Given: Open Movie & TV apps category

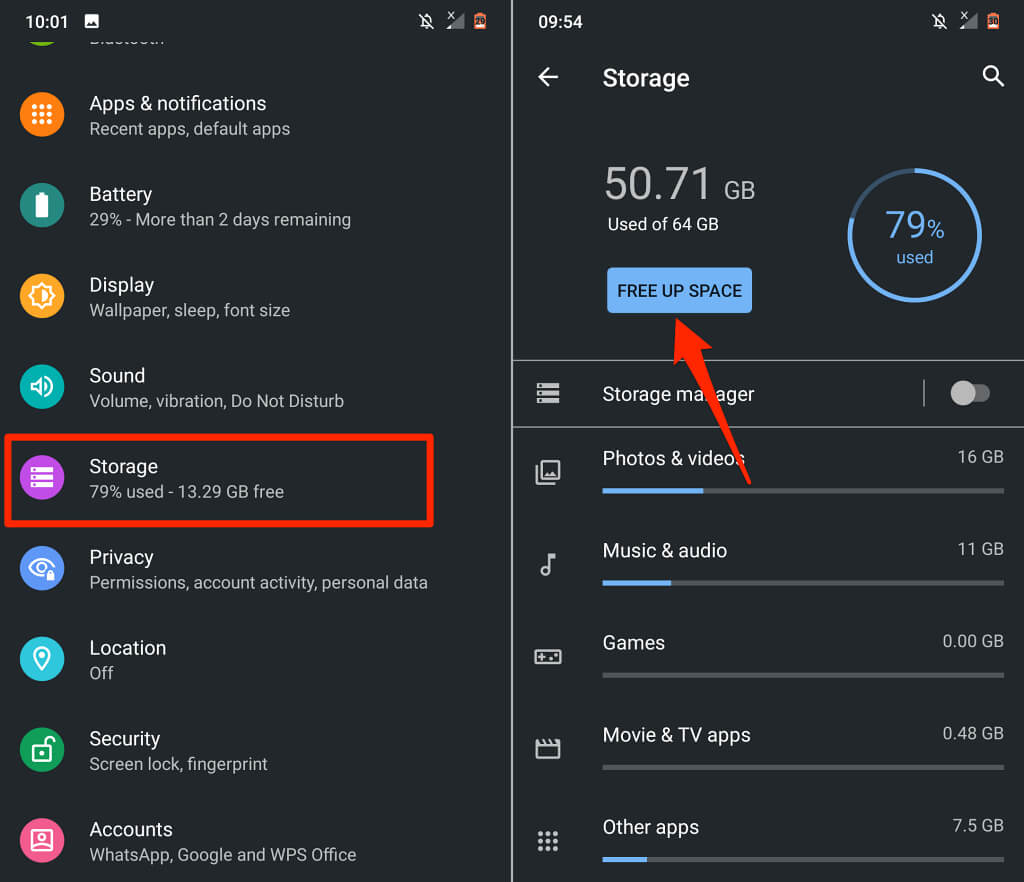Looking at the screenshot, I should (x=676, y=735).
